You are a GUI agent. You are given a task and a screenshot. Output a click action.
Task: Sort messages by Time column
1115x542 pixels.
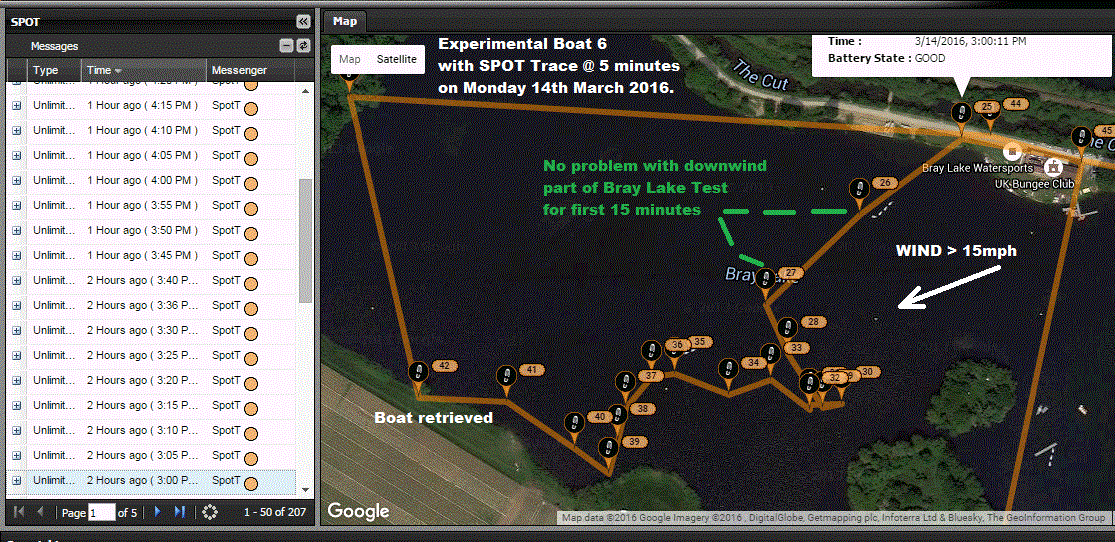coord(144,70)
